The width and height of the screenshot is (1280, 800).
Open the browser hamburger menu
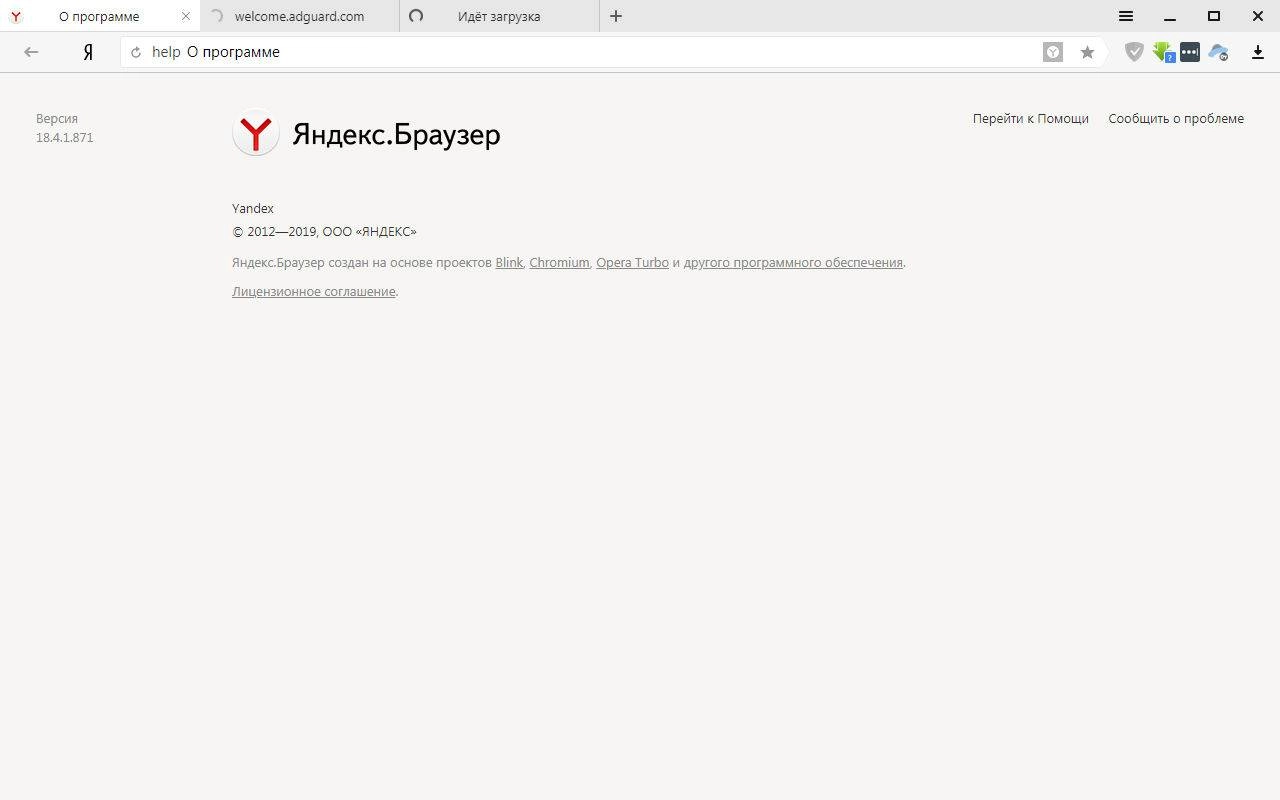tap(1126, 16)
